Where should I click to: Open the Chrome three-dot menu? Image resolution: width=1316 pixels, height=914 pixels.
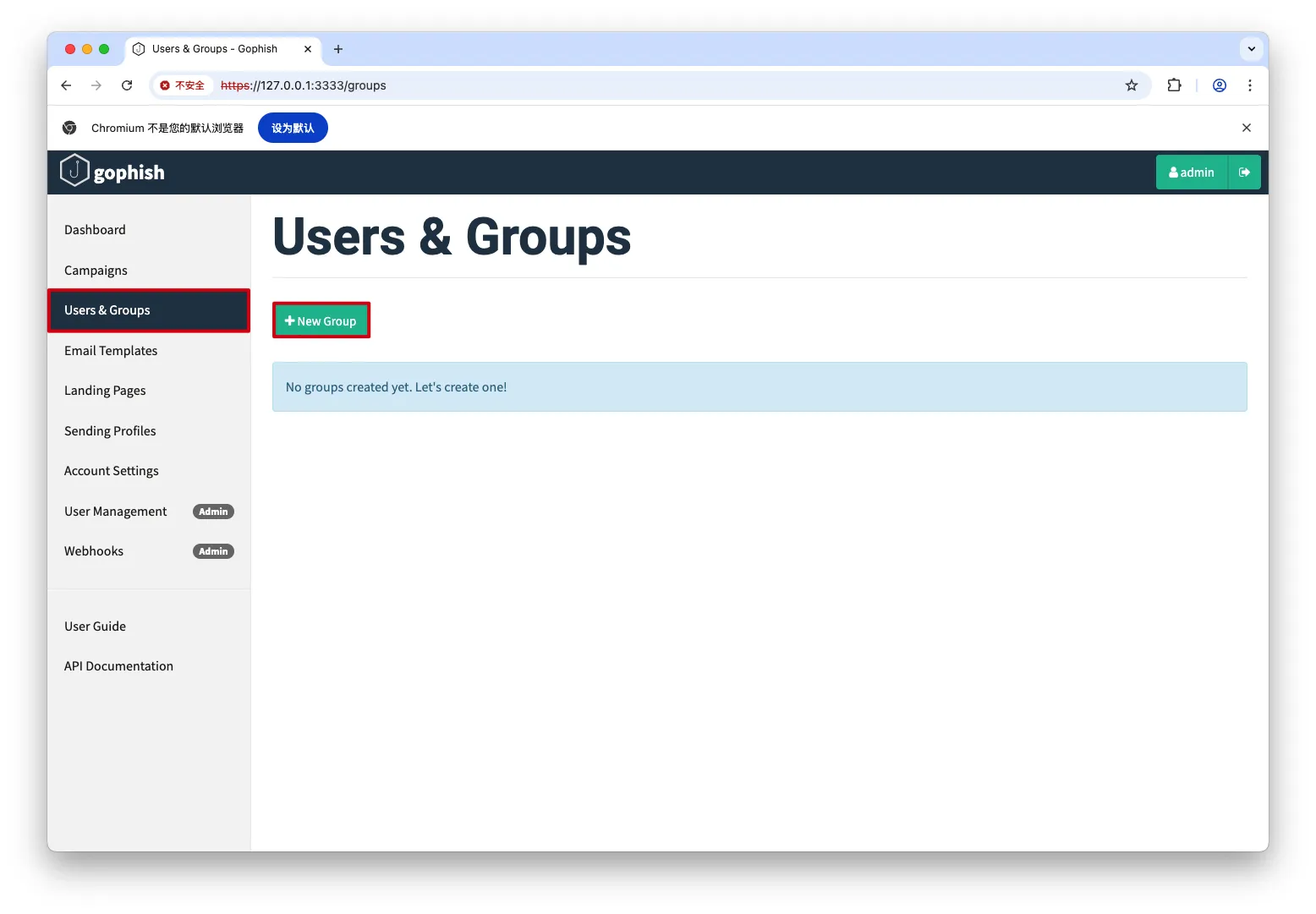click(1249, 85)
